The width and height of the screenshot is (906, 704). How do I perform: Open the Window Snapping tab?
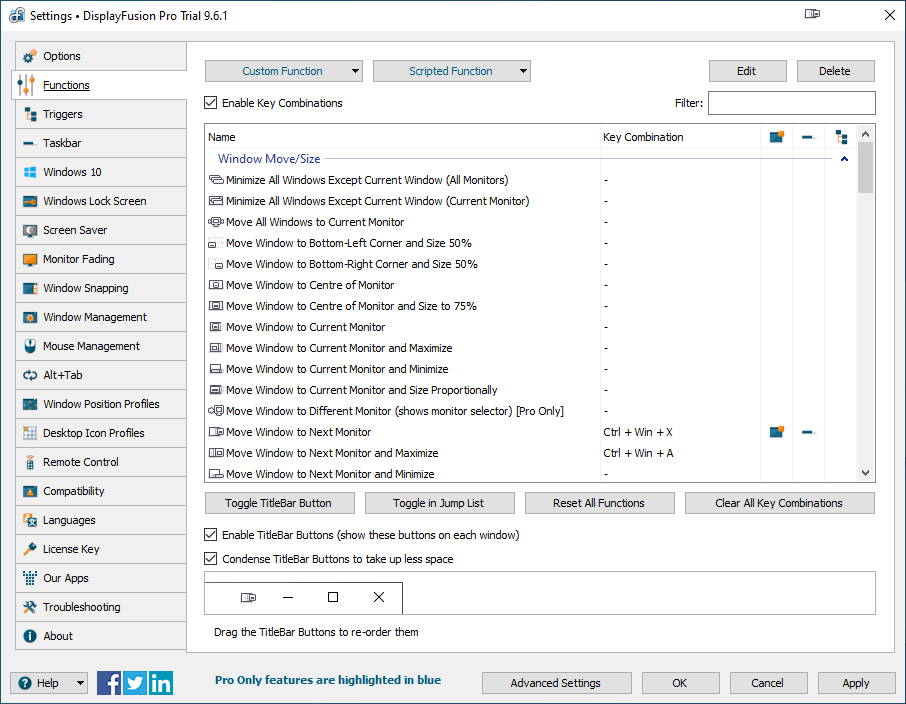pyautogui.click(x=101, y=288)
